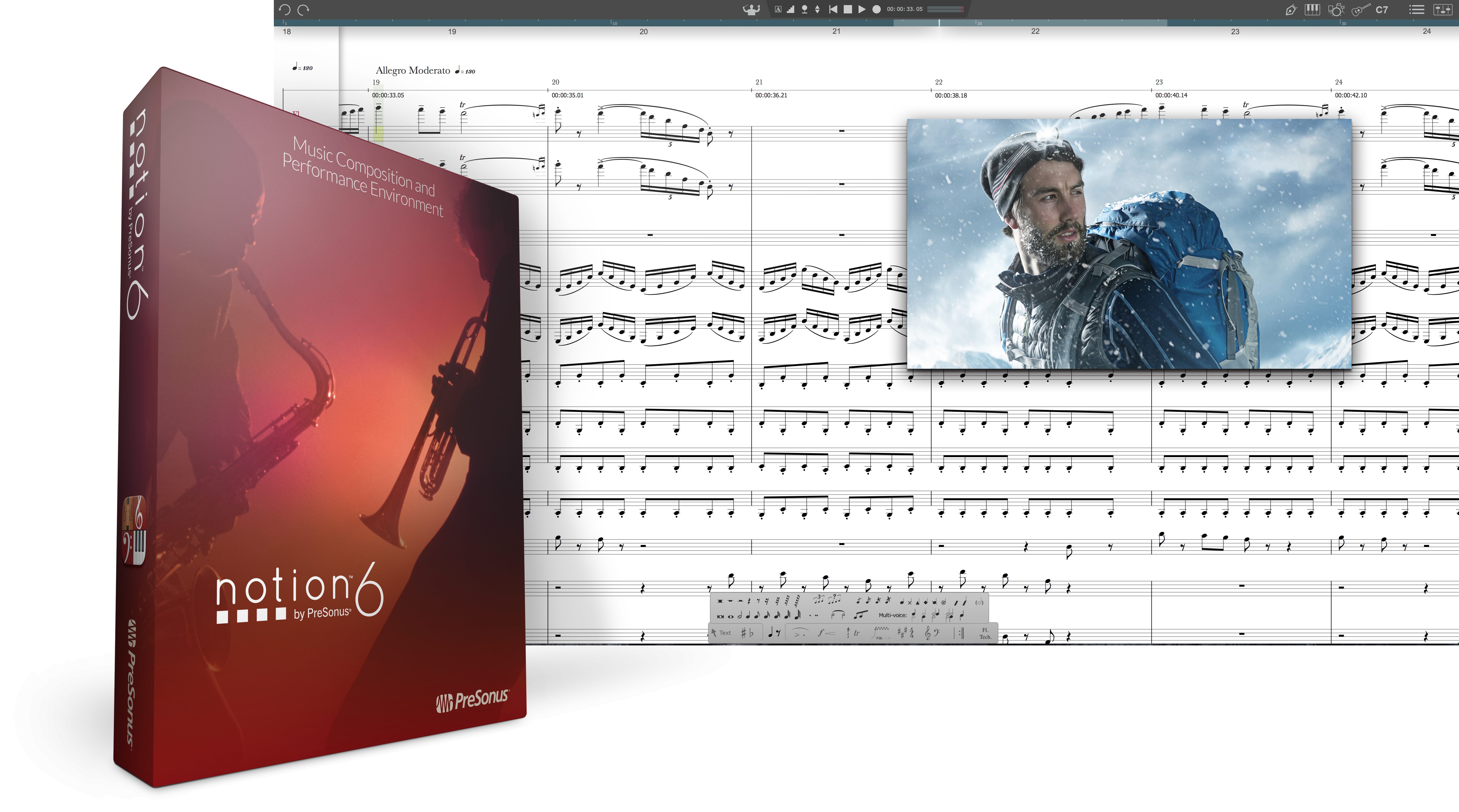Show the virtual piano keyboard
Image resolution: width=1459 pixels, height=812 pixels.
point(1312,10)
